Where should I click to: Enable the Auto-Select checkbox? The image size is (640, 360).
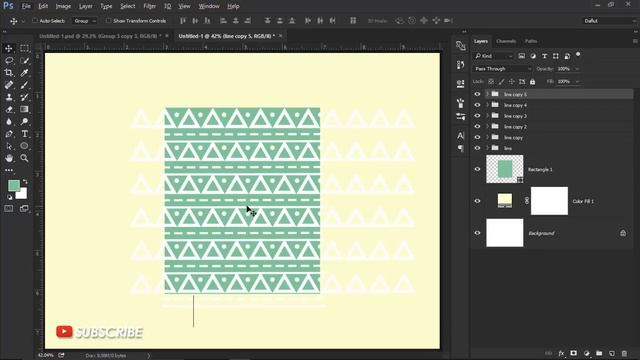tap(35, 20)
